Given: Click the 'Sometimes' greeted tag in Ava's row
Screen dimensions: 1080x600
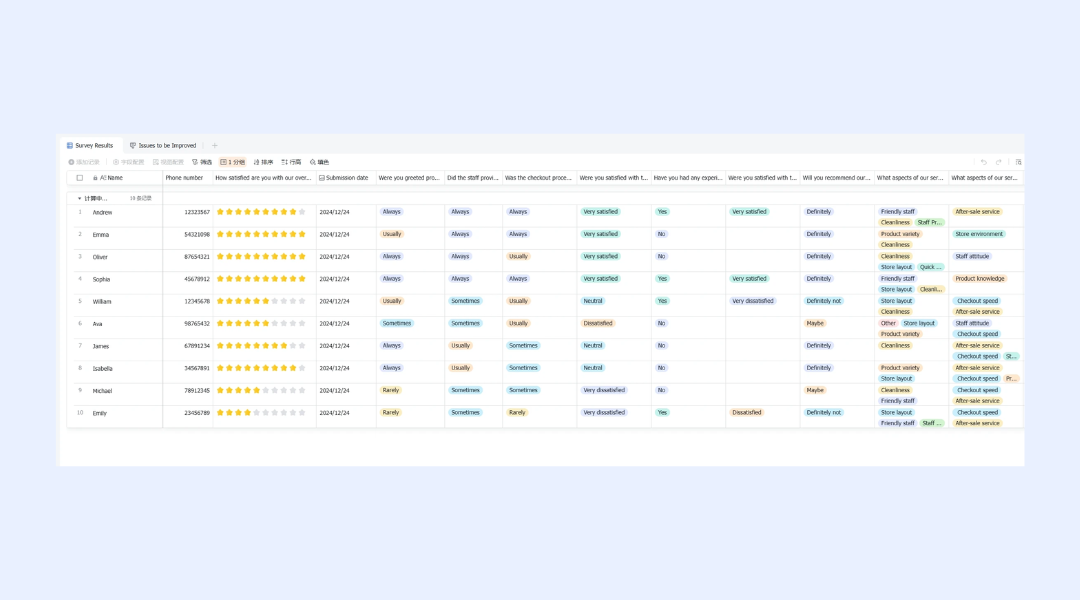Looking at the screenshot, I should [x=397, y=323].
